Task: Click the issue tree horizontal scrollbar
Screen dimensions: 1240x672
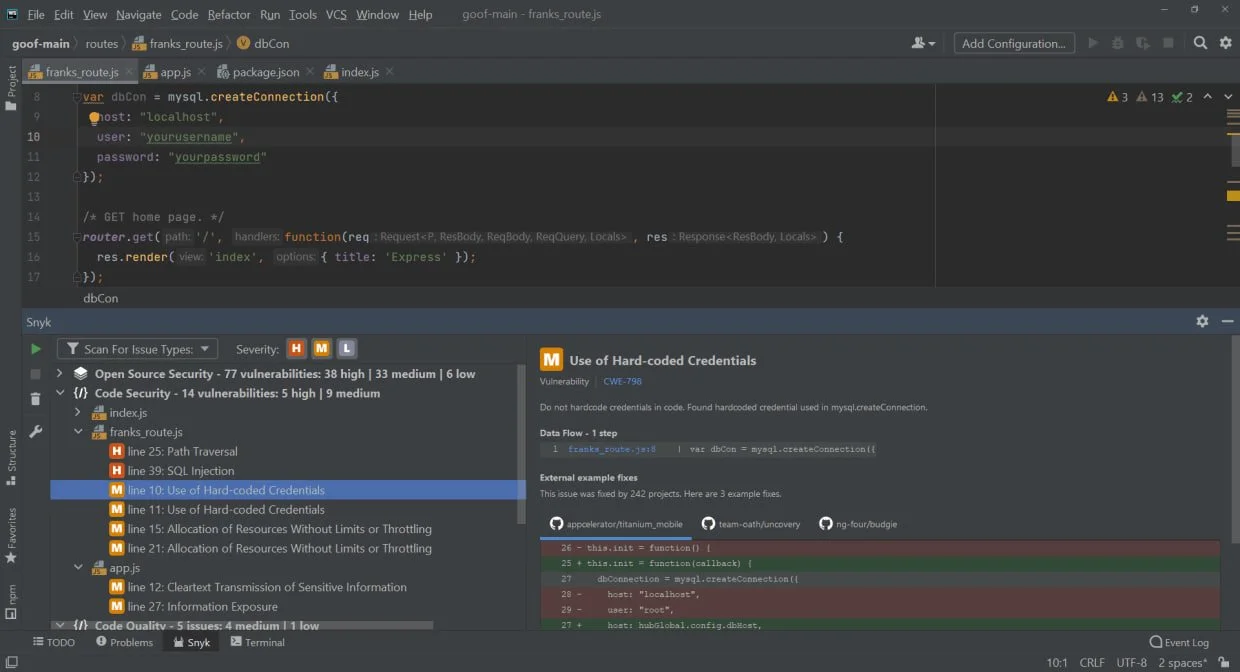Action: [x=241, y=626]
